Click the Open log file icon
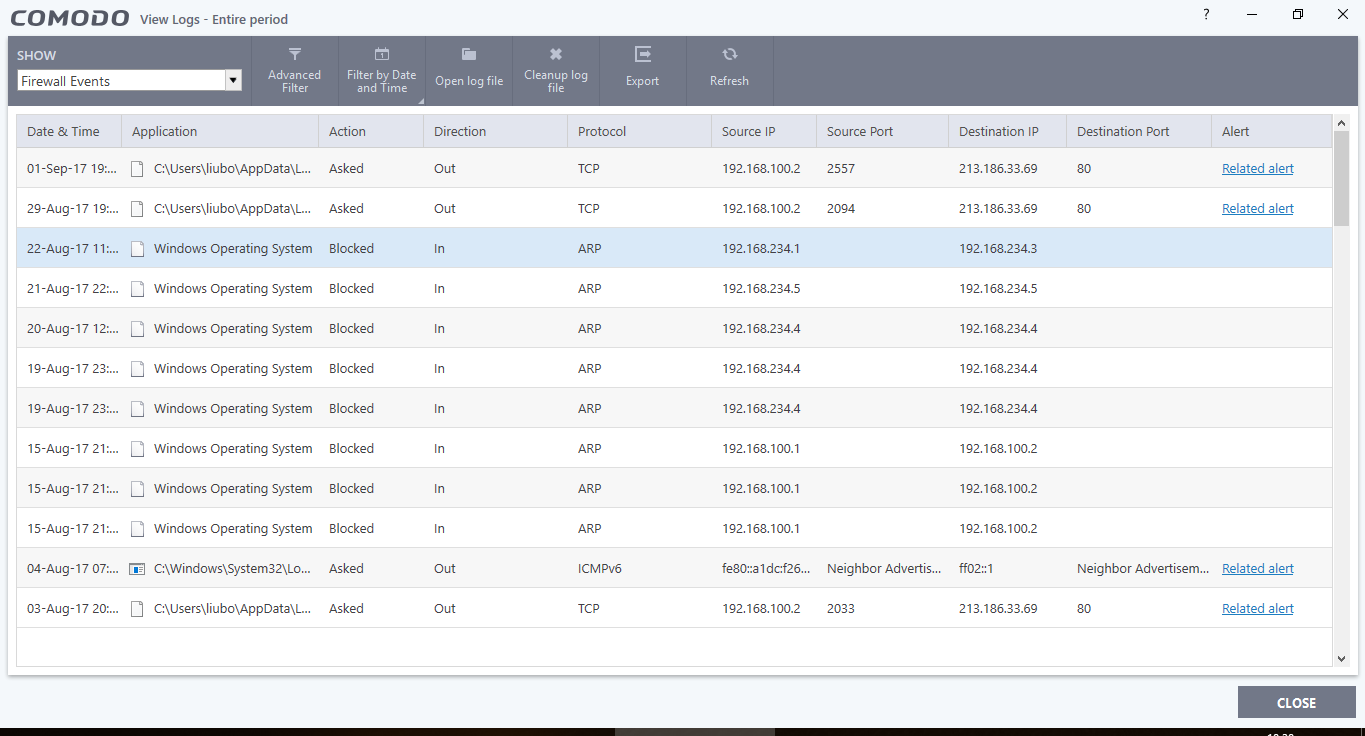1365x736 pixels. (469, 54)
